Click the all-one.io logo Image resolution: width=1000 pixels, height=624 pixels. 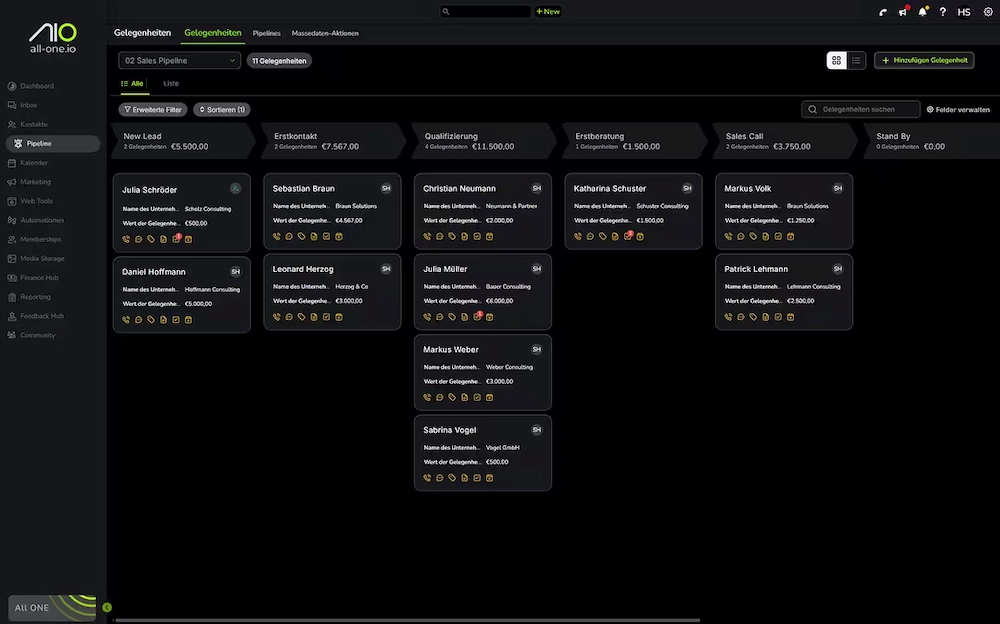click(53, 38)
